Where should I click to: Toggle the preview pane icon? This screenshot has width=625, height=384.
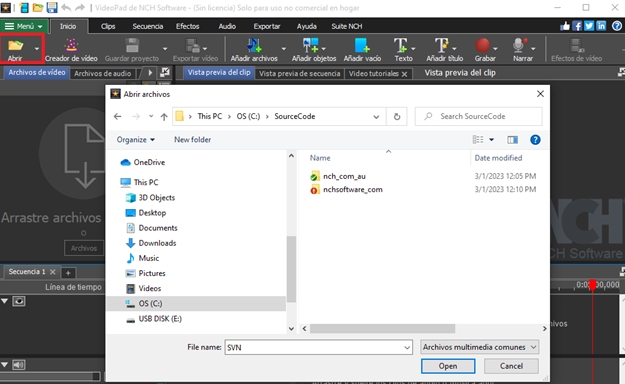pyautogui.click(x=513, y=140)
